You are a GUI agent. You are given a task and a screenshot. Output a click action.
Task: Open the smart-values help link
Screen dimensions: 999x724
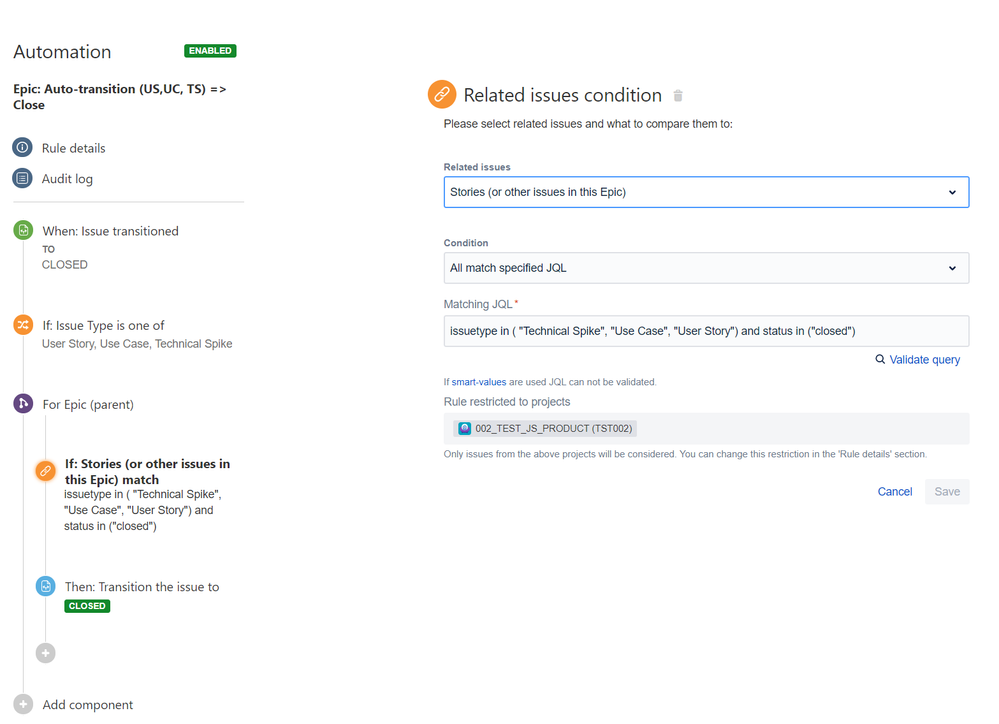pyautogui.click(x=478, y=382)
